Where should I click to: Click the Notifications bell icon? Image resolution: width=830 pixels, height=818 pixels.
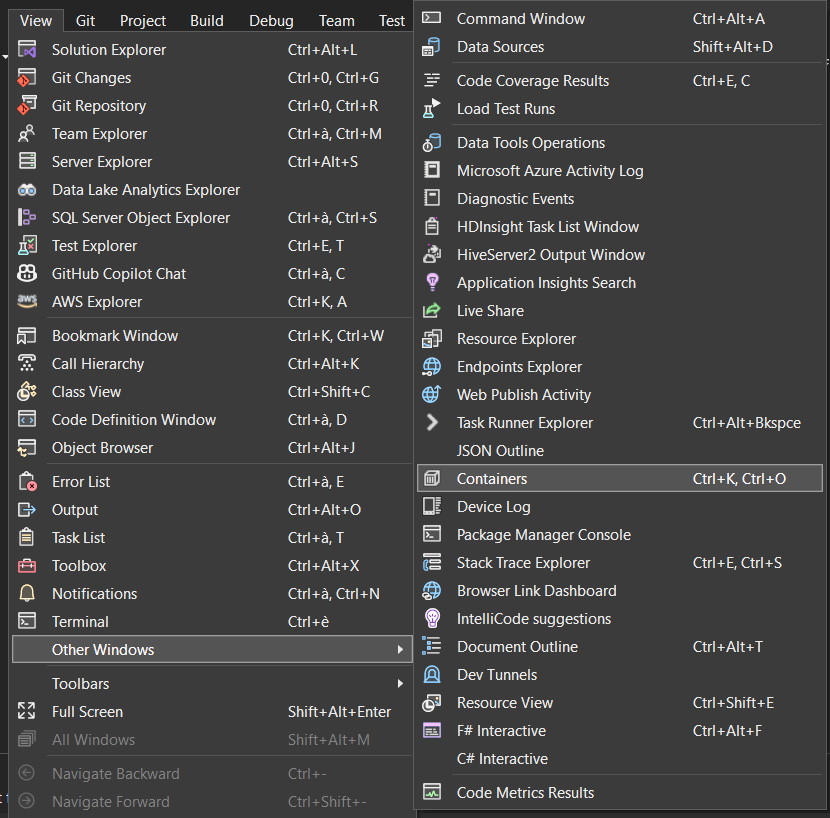coord(27,594)
